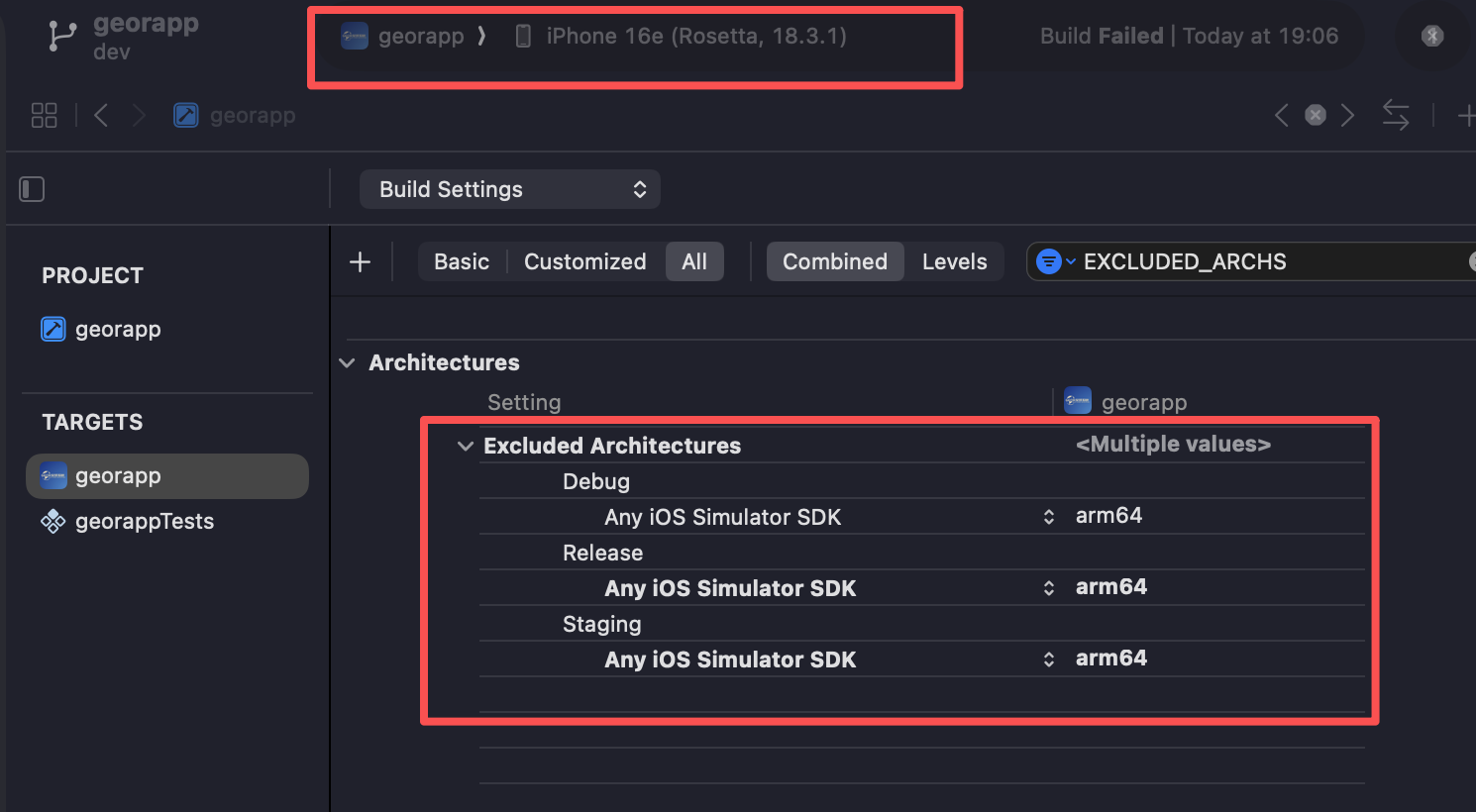Viewport: 1476px width, 812px height.
Task: Open the related items grid icon
Action: pos(45,116)
